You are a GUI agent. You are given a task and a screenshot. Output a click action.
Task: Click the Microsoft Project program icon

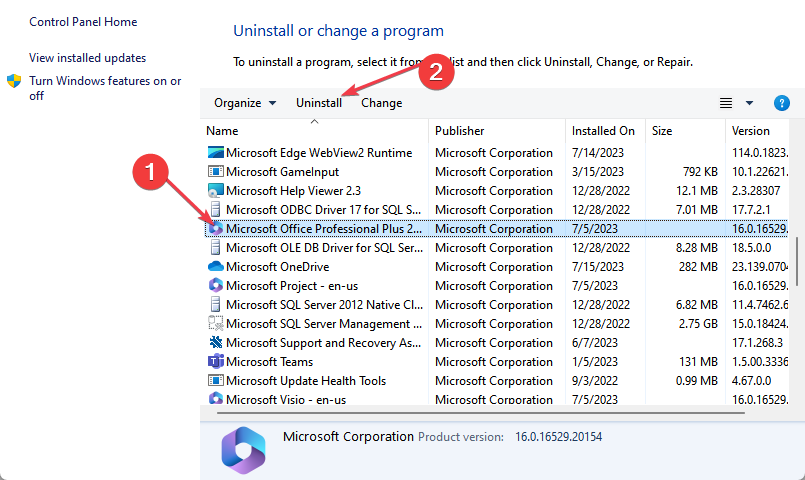215,286
